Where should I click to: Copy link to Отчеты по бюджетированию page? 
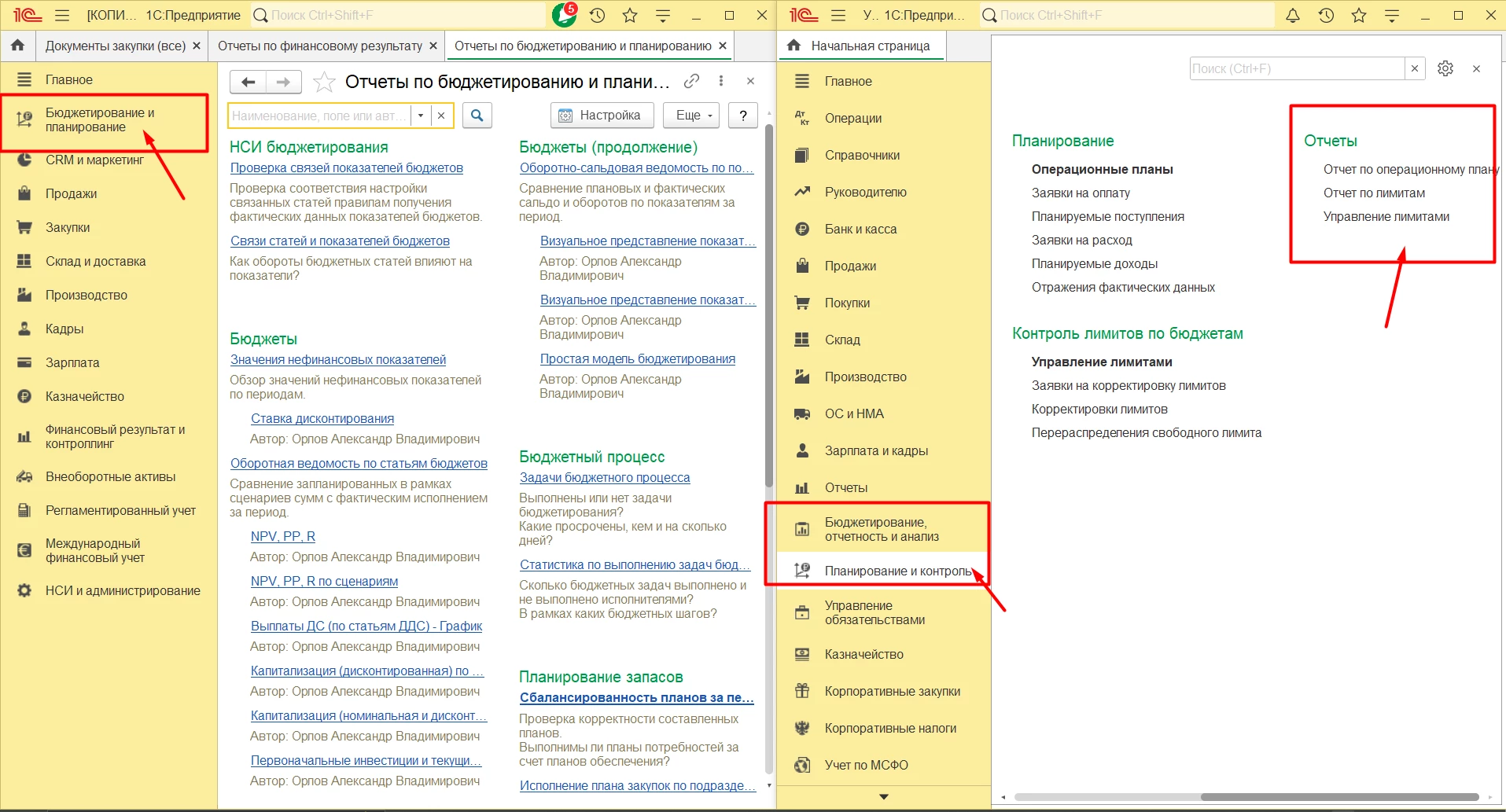coord(692,81)
